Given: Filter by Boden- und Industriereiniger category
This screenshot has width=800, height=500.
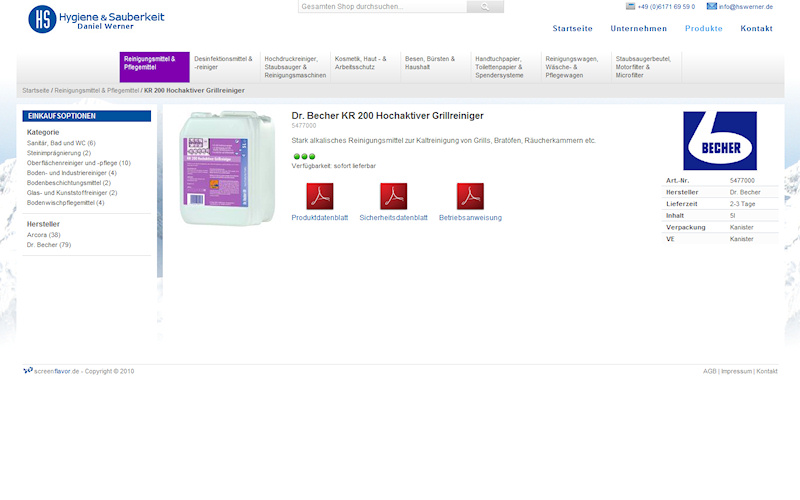Looking at the screenshot, I should point(71,173).
